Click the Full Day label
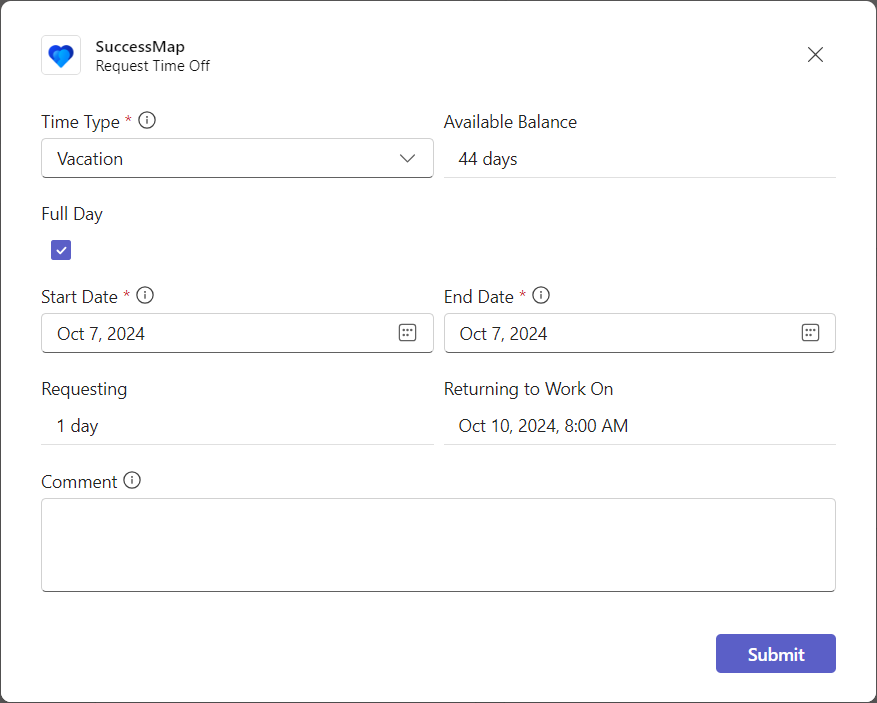 [72, 214]
